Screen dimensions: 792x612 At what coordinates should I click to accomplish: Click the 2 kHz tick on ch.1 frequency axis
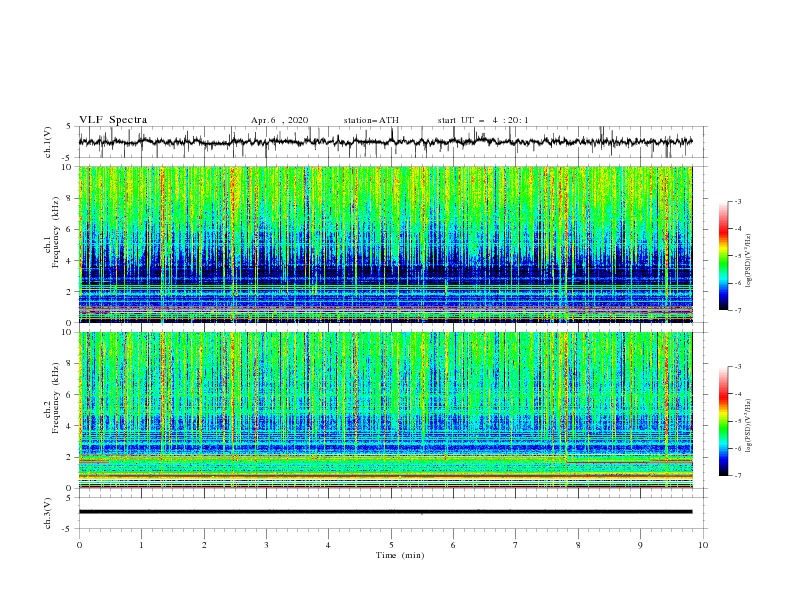tap(70, 292)
